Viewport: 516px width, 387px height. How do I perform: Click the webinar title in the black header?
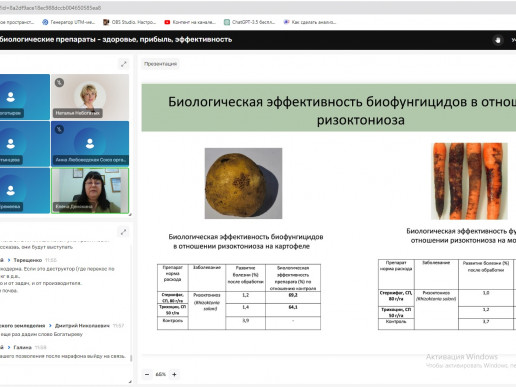[116, 40]
